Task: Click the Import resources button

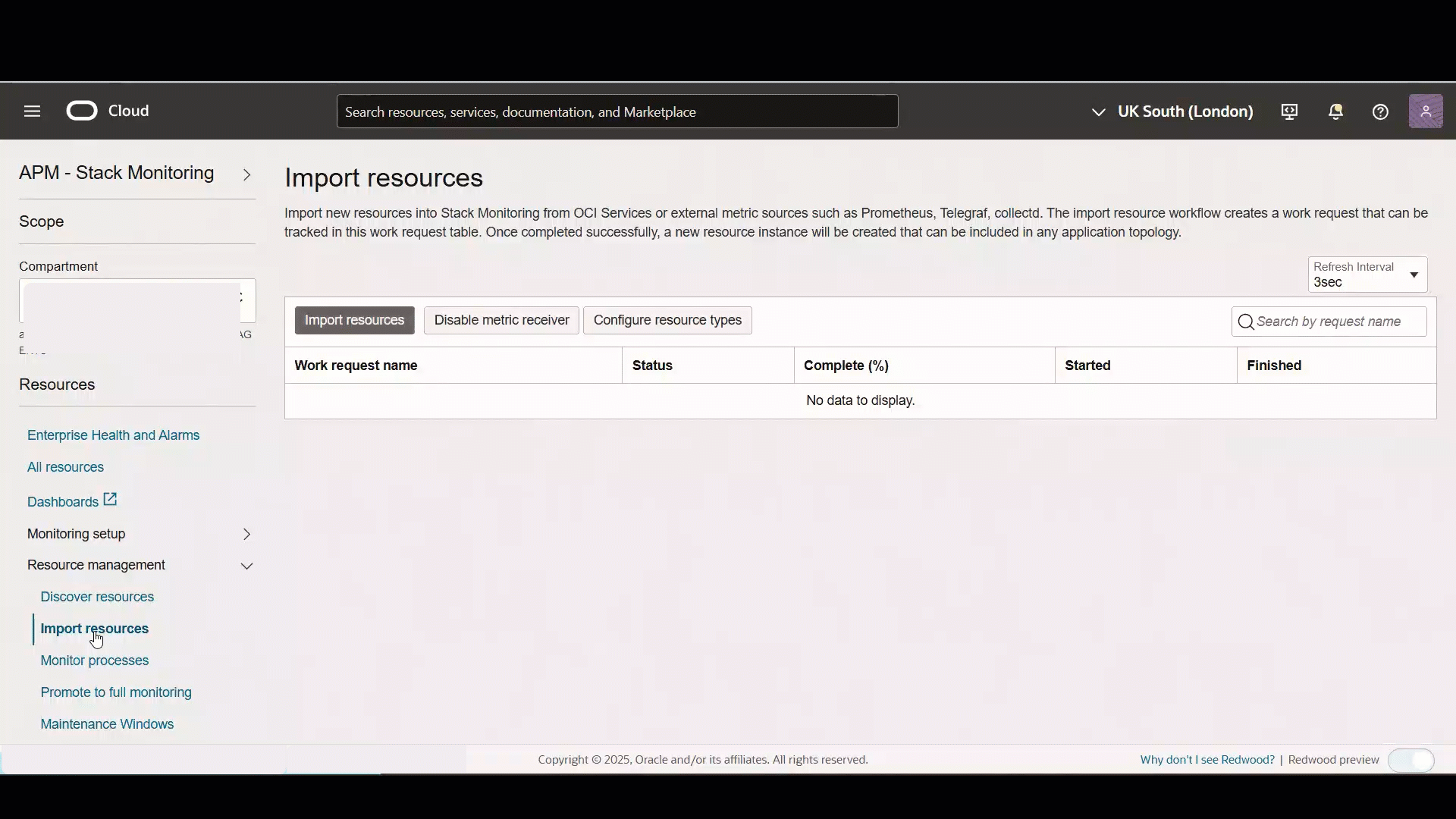Action: pyautogui.click(x=354, y=320)
